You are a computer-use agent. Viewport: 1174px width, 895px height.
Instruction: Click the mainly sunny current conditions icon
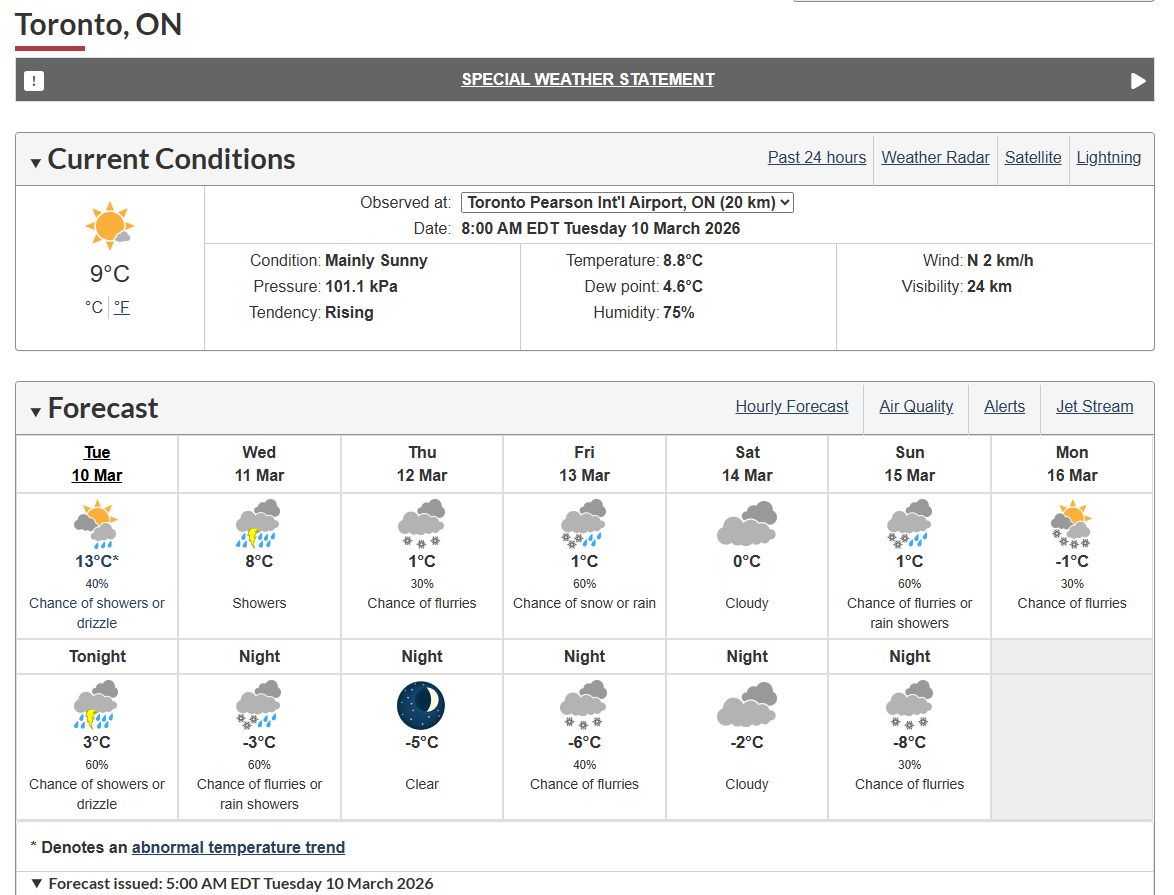[x=109, y=226]
